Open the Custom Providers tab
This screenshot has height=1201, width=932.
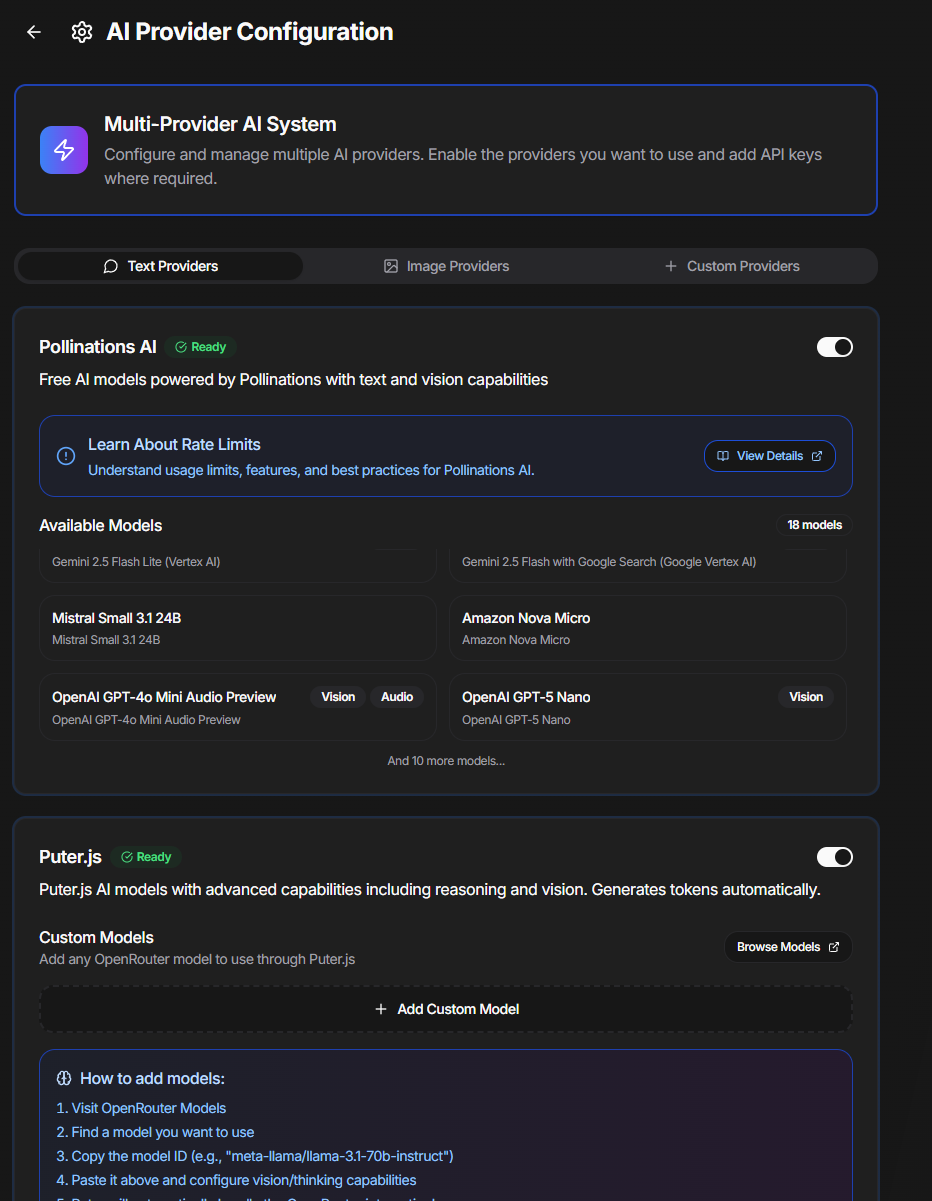tap(732, 266)
